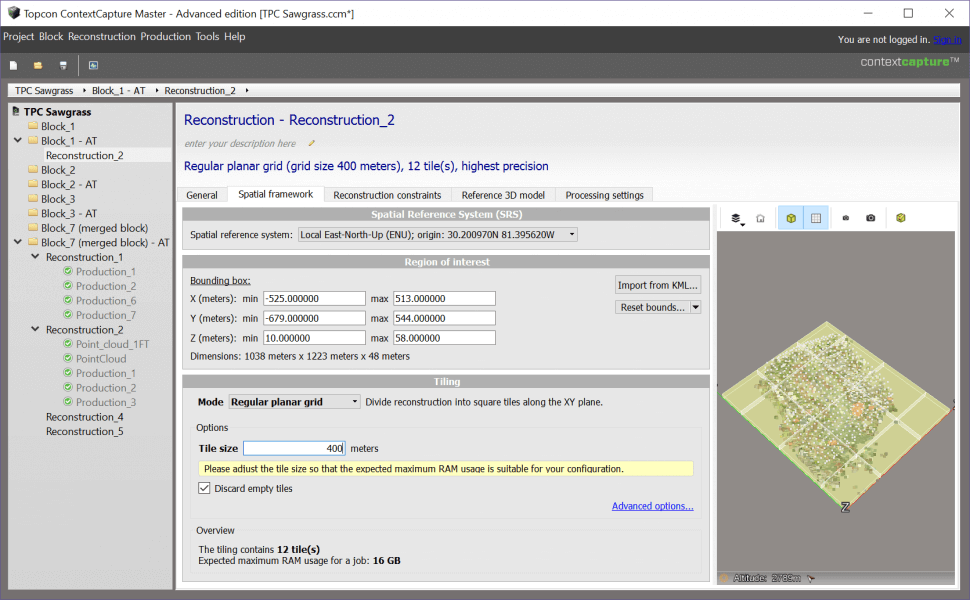
Task: Click the Save project toolbar icon
Action: coord(62,66)
